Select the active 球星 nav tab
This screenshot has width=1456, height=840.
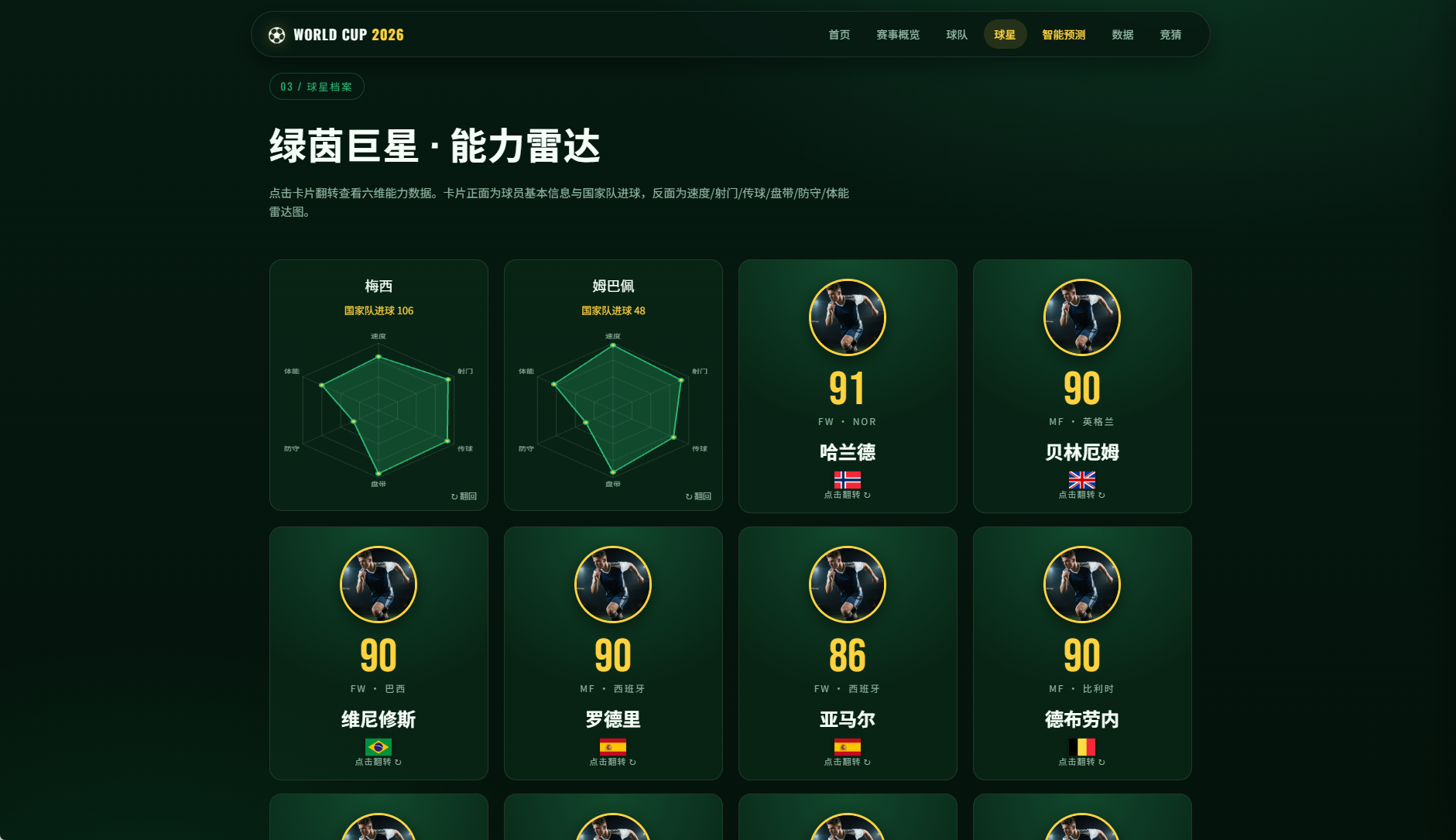pyautogui.click(x=1005, y=34)
